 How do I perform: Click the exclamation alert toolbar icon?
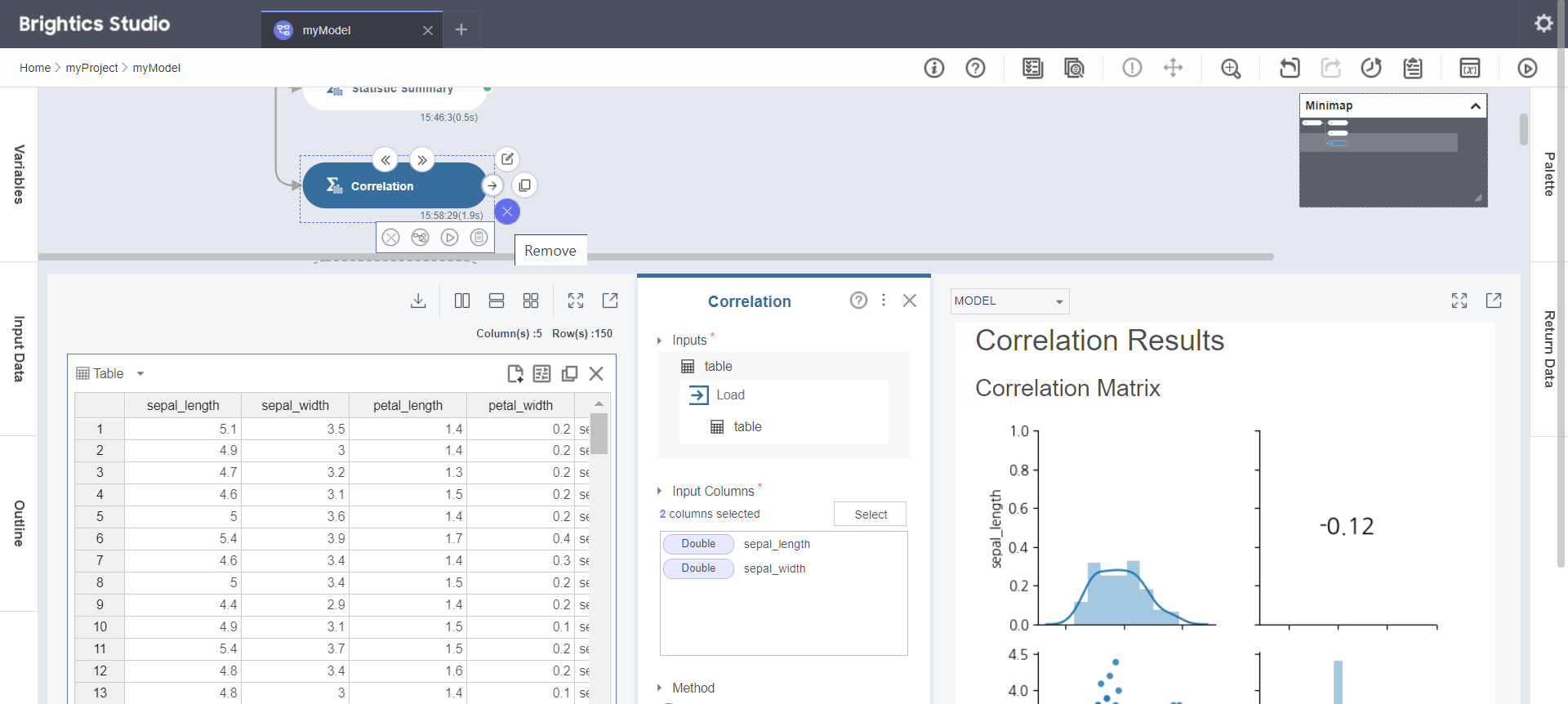tap(1132, 68)
